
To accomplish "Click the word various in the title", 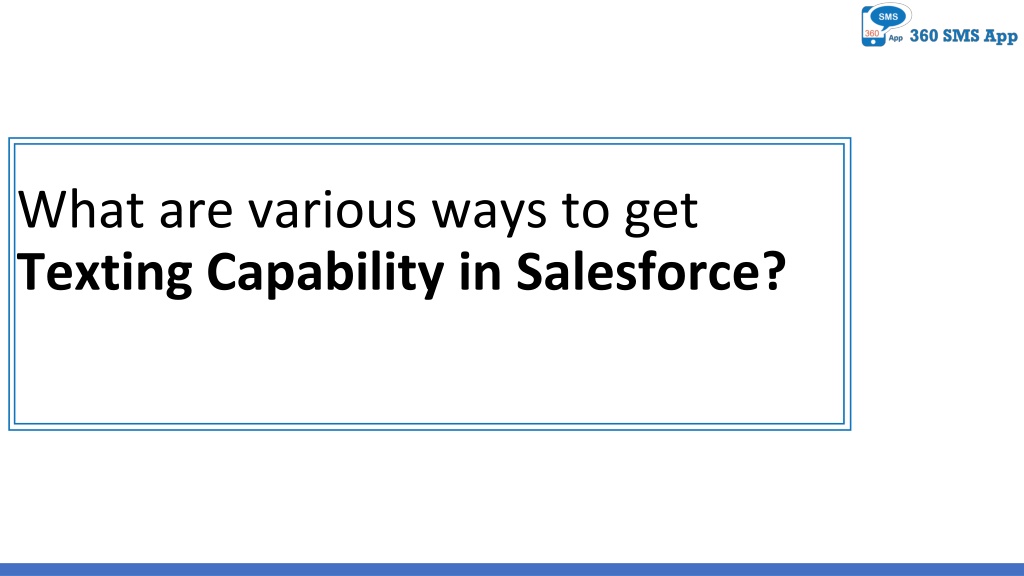I will (332, 210).
